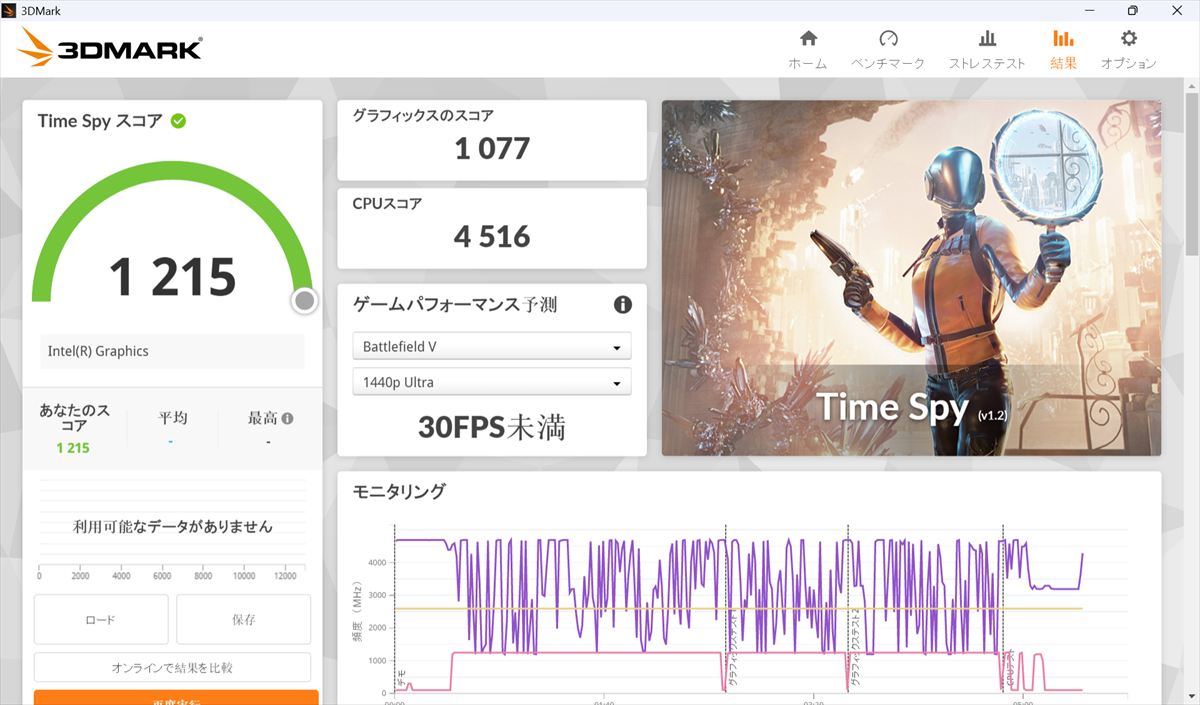Click the モニタリング heading
This screenshot has width=1200, height=705.
399,491
